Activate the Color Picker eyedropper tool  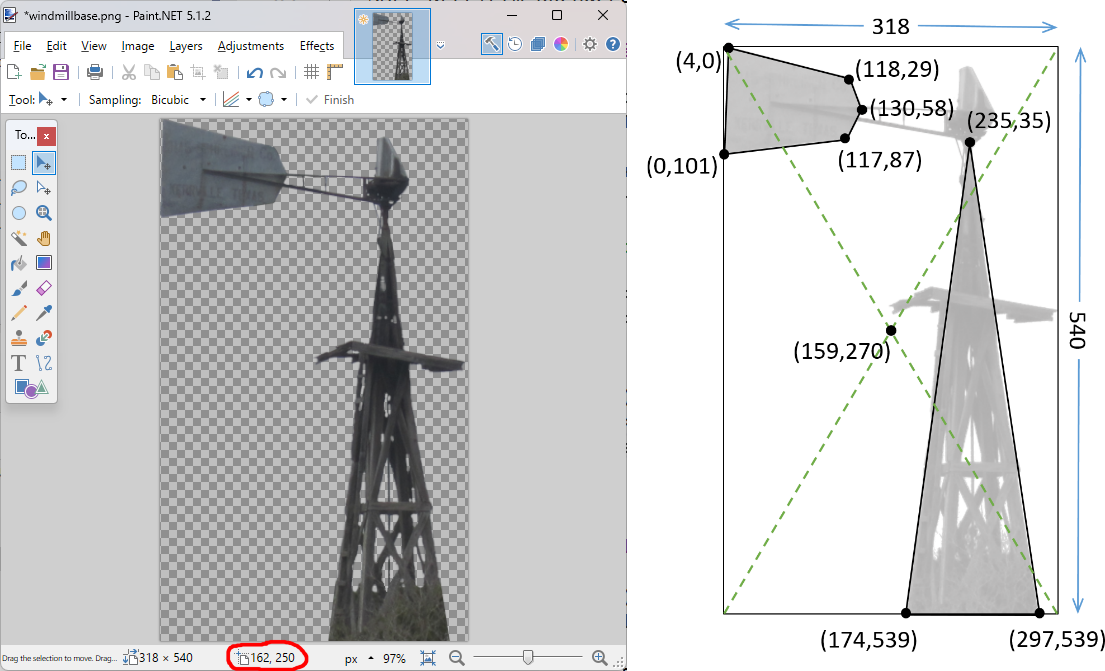click(44, 313)
